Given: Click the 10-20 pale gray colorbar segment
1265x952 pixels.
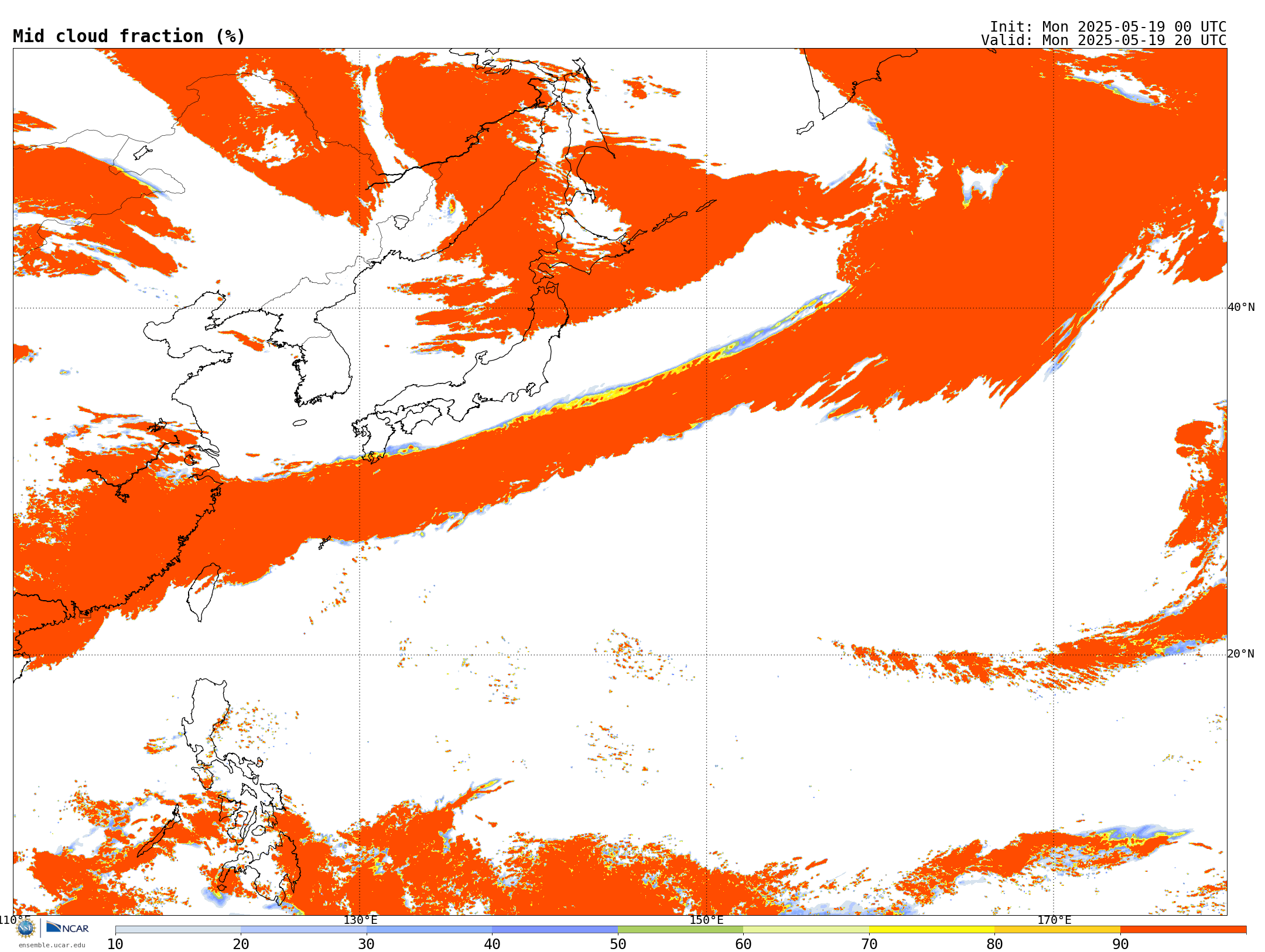Looking at the screenshot, I should click(178, 930).
